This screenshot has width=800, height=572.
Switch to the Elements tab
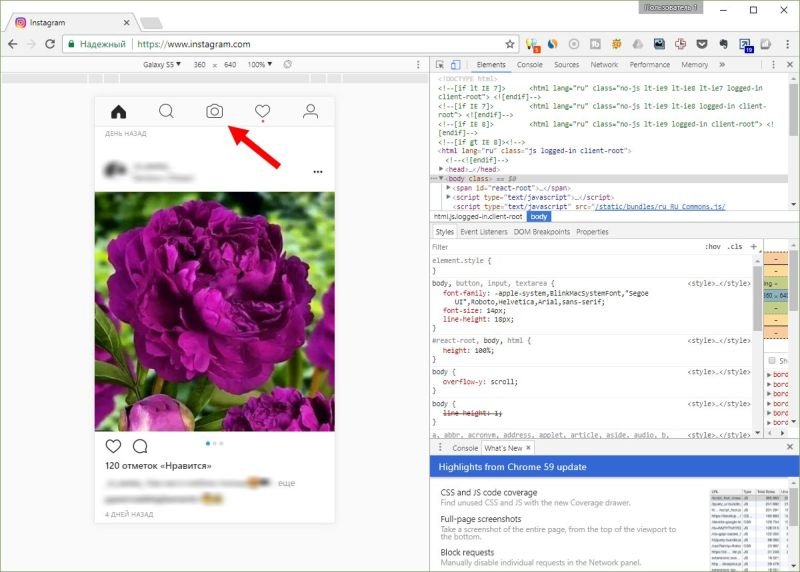tap(491, 65)
